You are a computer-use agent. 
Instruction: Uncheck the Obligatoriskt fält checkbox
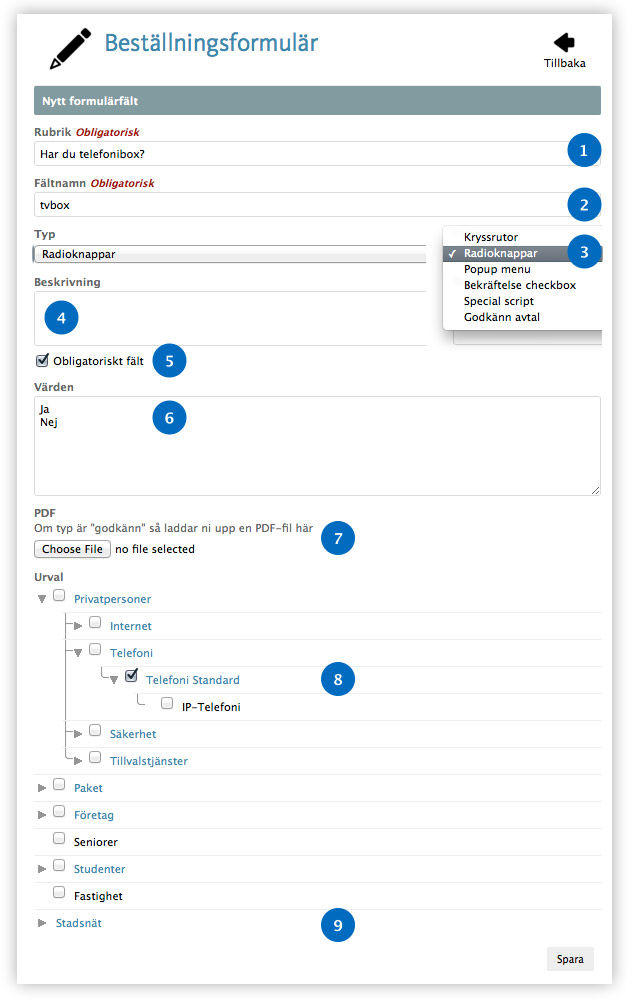pos(42,361)
